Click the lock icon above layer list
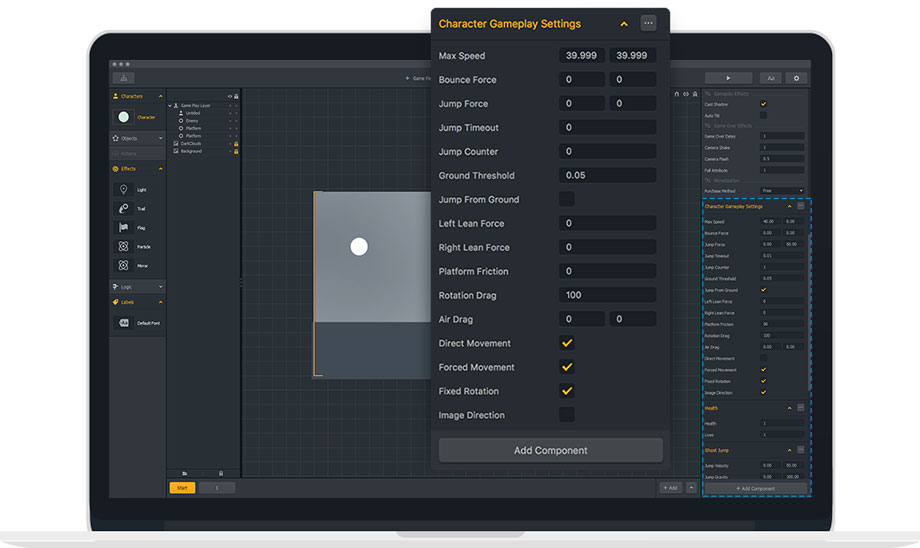The image size is (920, 548). pyautogui.click(x=236, y=96)
